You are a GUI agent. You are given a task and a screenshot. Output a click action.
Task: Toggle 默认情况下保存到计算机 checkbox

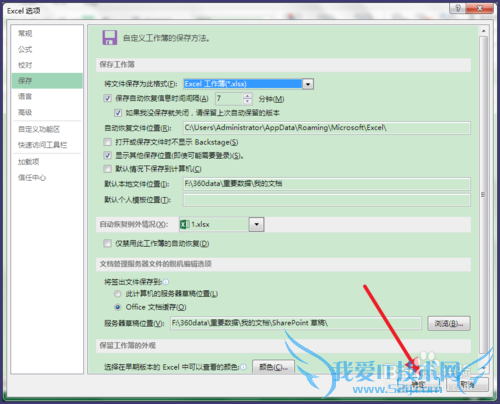coord(107,169)
